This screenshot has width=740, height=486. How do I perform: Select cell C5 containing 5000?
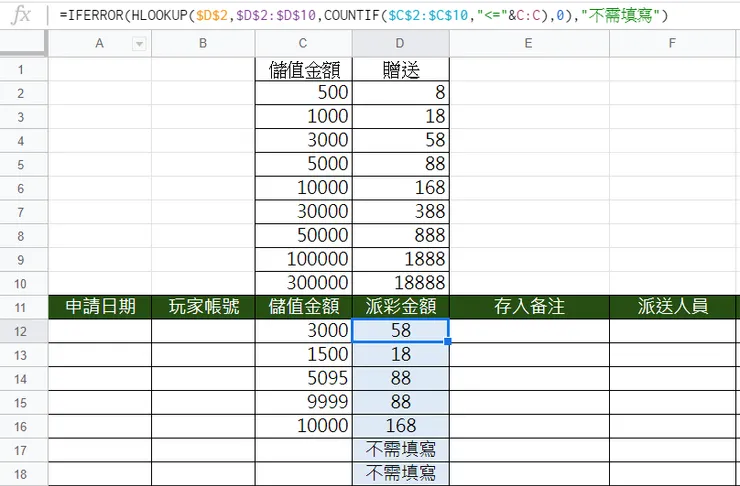pos(303,164)
